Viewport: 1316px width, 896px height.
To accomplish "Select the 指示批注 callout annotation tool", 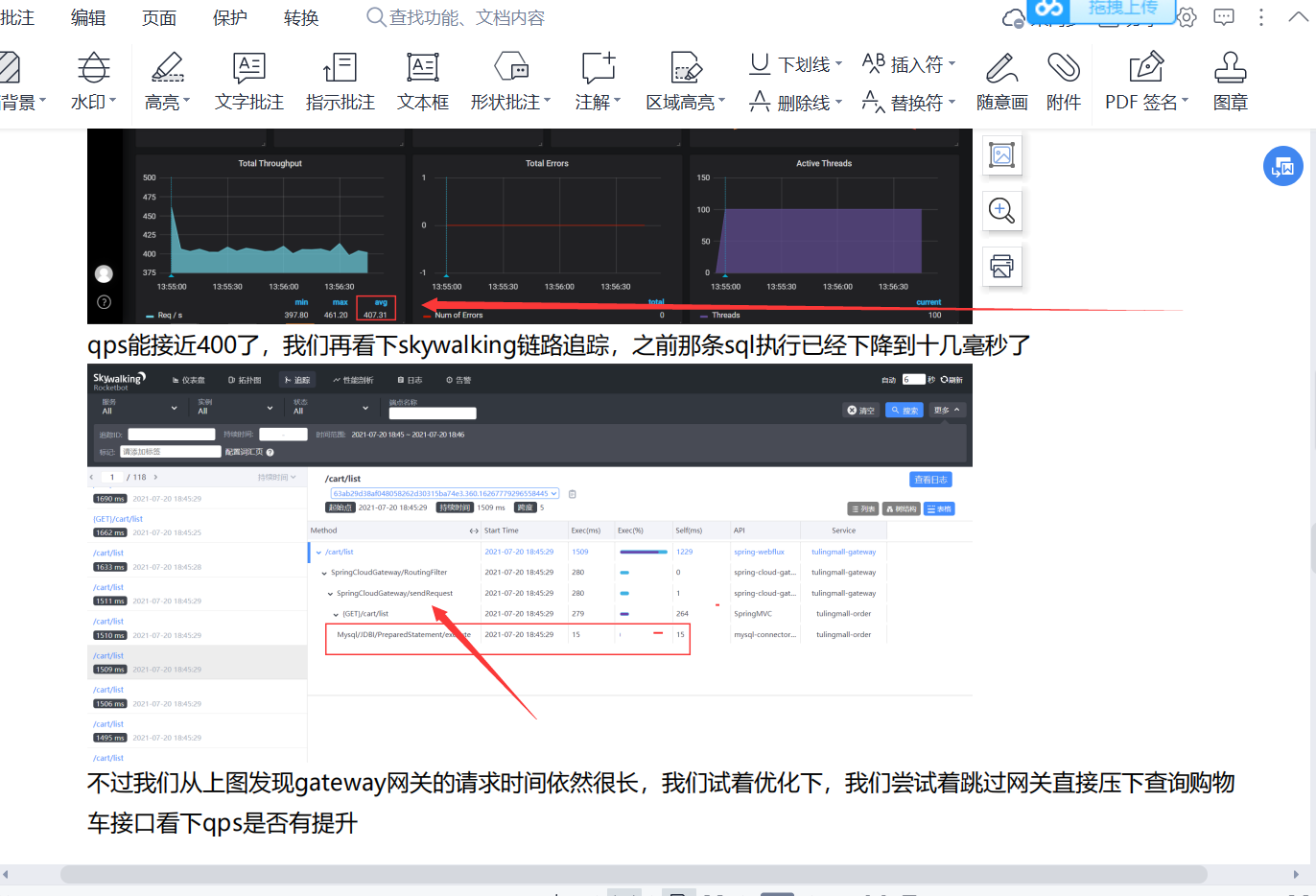I will tap(340, 81).
